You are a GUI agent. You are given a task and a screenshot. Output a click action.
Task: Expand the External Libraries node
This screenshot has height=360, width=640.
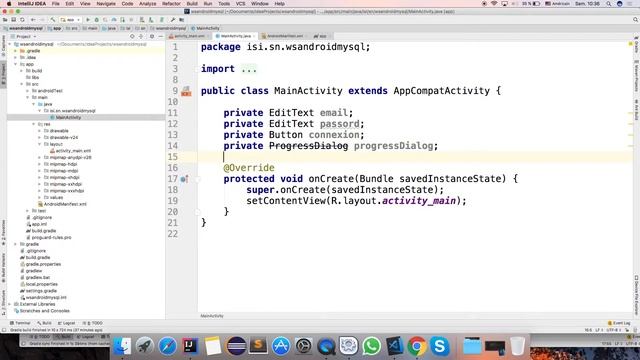10,304
